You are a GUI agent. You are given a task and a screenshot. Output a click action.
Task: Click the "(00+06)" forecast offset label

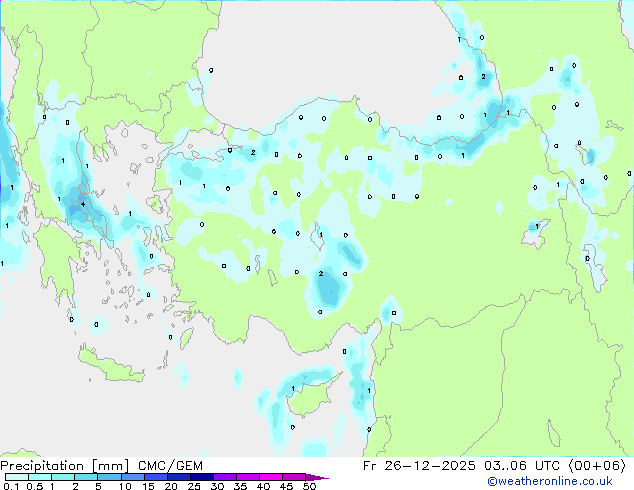pos(597,466)
